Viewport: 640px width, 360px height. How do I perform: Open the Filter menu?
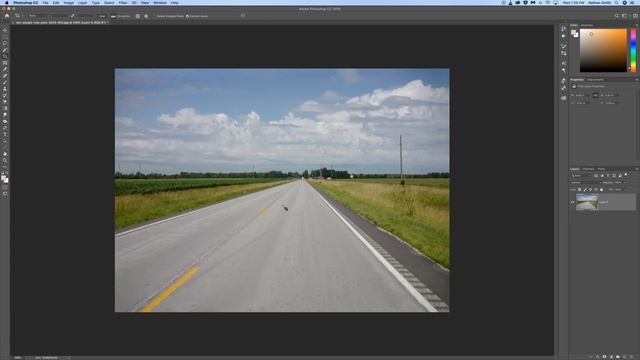click(123, 2)
